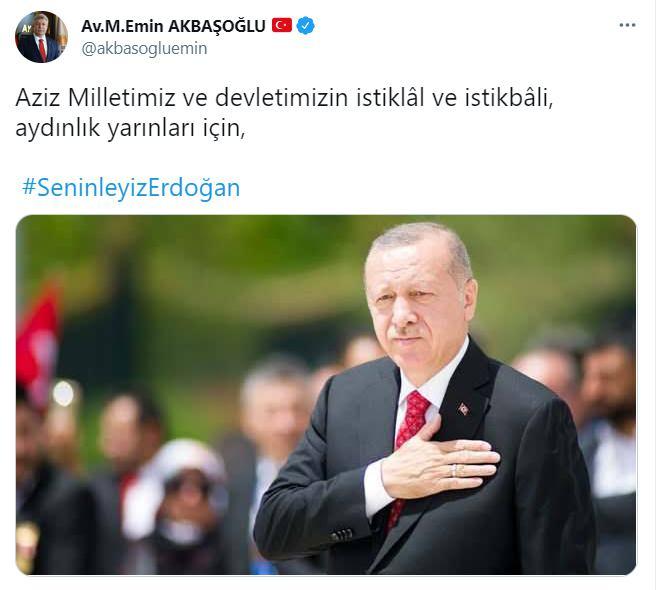The height and width of the screenshot is (590, 668).
Task: Click the word "istikbâli" in the tweet
Action: 509,98
